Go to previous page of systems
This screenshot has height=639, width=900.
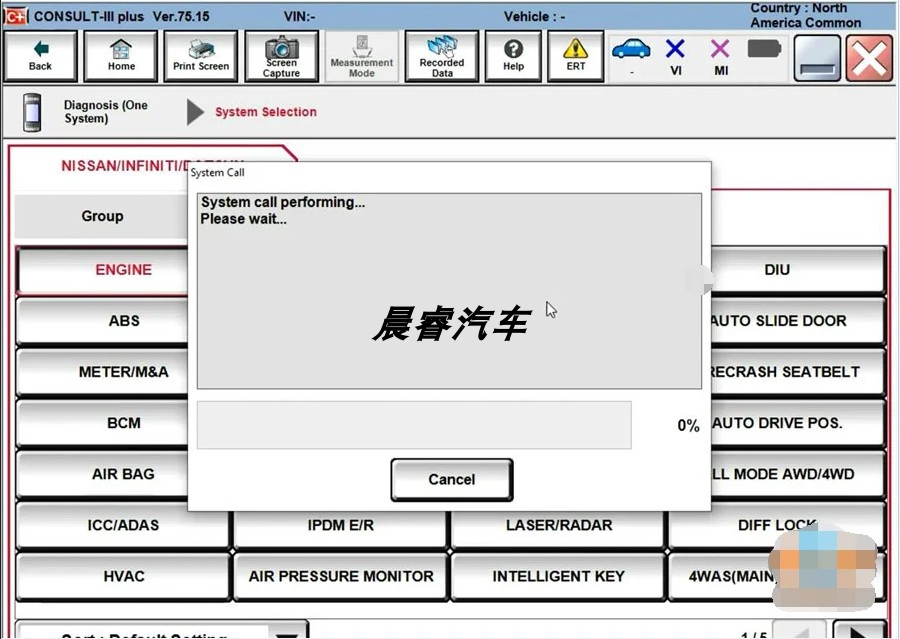[x=800, y=630]
